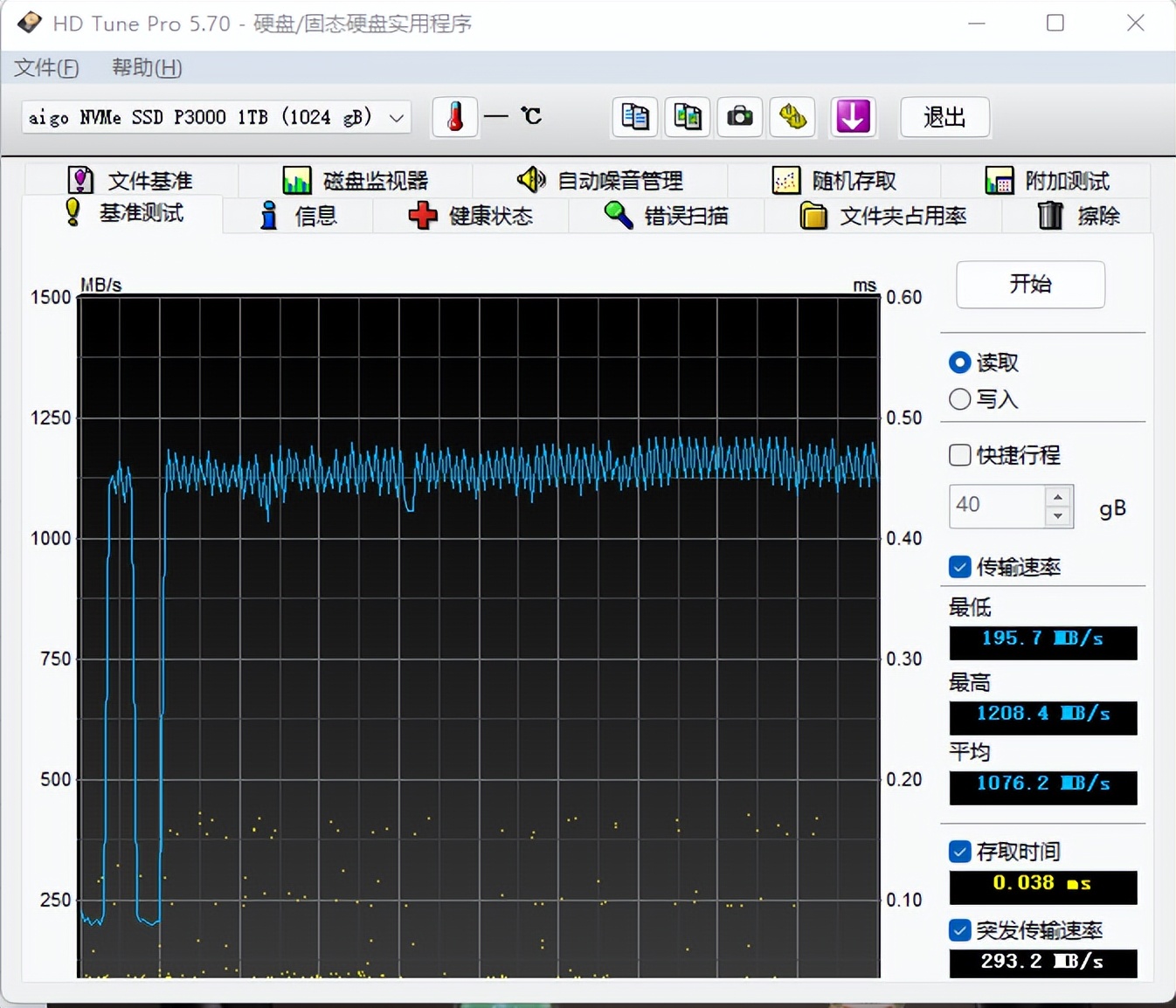This screenshot has height=1008, width=1176.
Task: Open the options settings icon
Action: (792, 117)
